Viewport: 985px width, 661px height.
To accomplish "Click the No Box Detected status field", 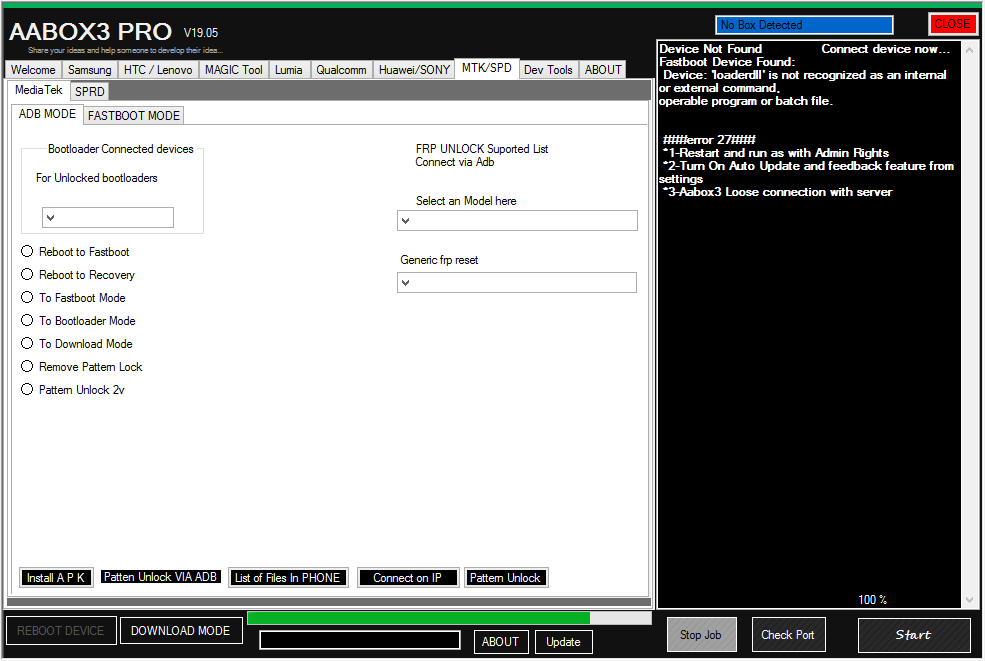I will (x=804, y=25).
